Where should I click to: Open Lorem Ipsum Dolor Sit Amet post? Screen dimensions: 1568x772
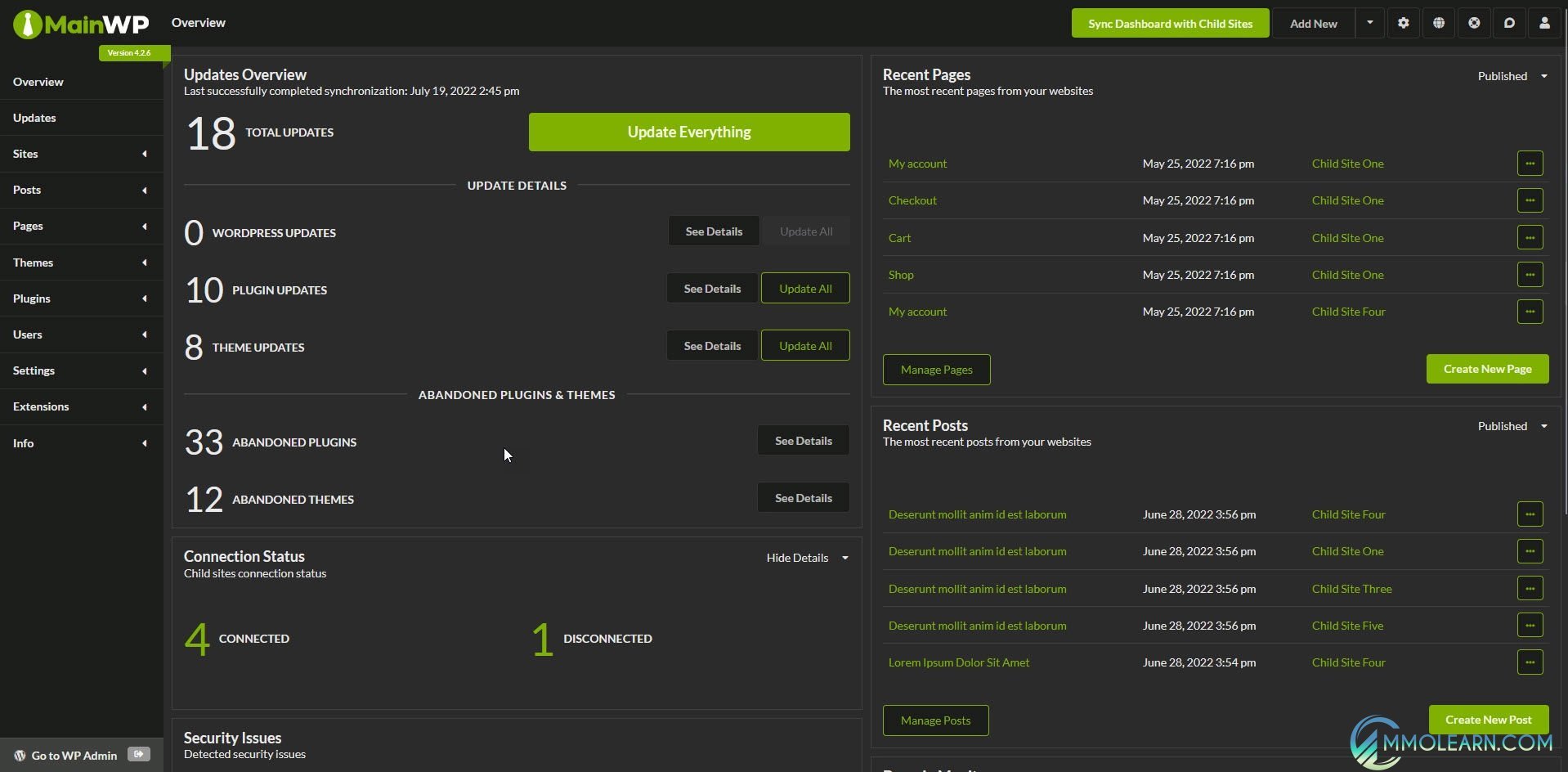[959, 662]
